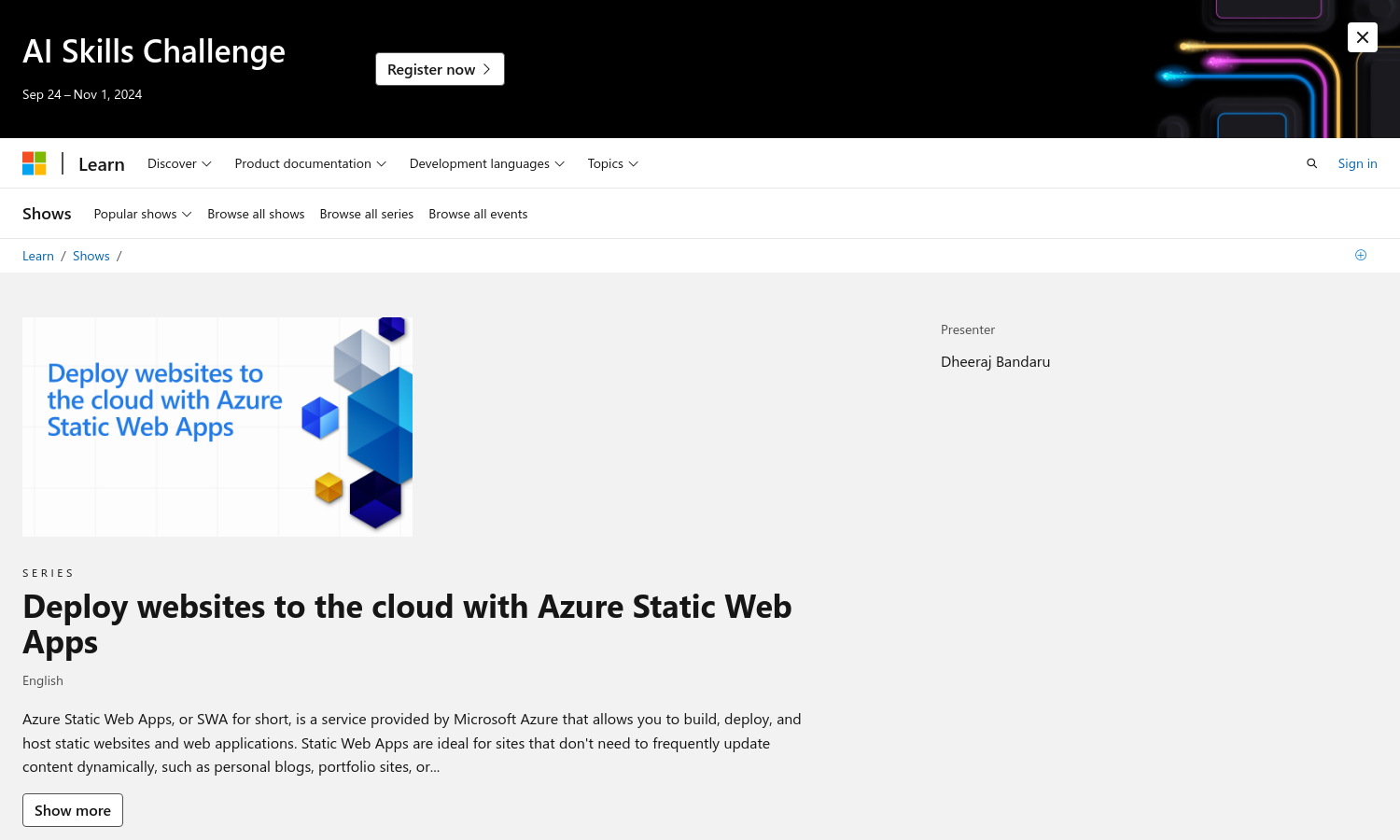The width and height of the screenshot is (1400, 840).
Task: Click the Microsoft logo icon
Action: click(x=35, y=163)
